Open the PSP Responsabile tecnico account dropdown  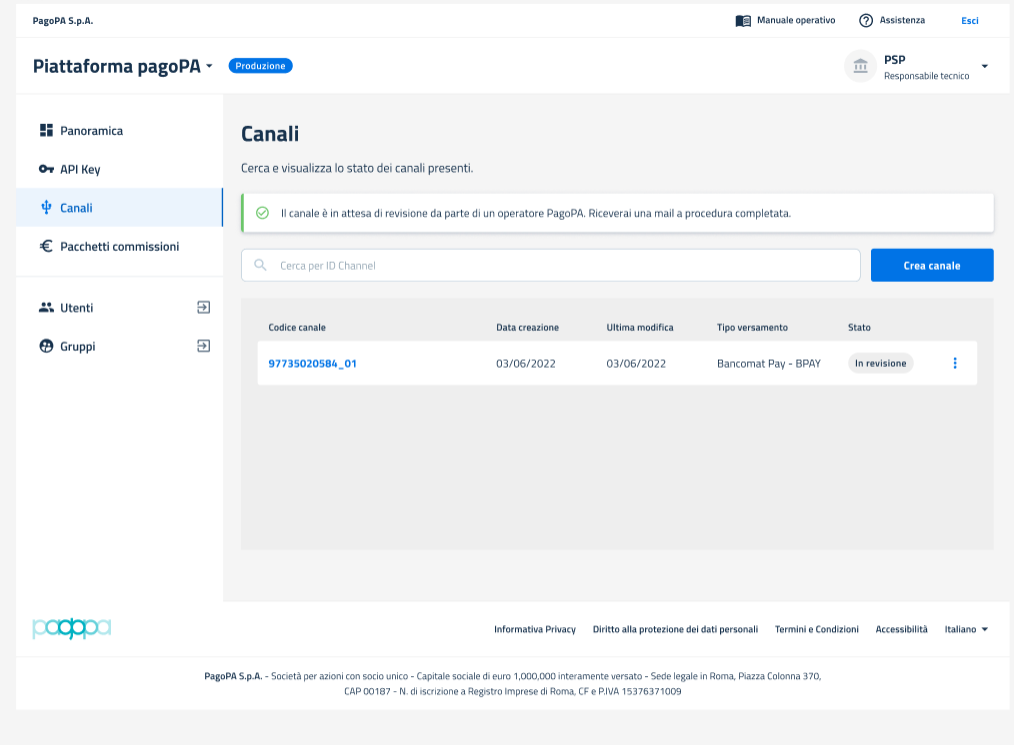point(984,67)
